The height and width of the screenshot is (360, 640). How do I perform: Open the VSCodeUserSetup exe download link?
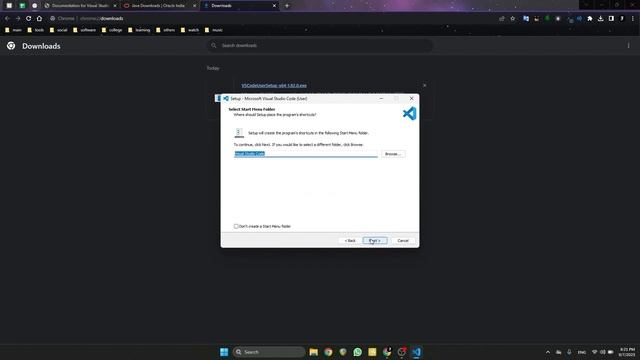coord(274,86)
